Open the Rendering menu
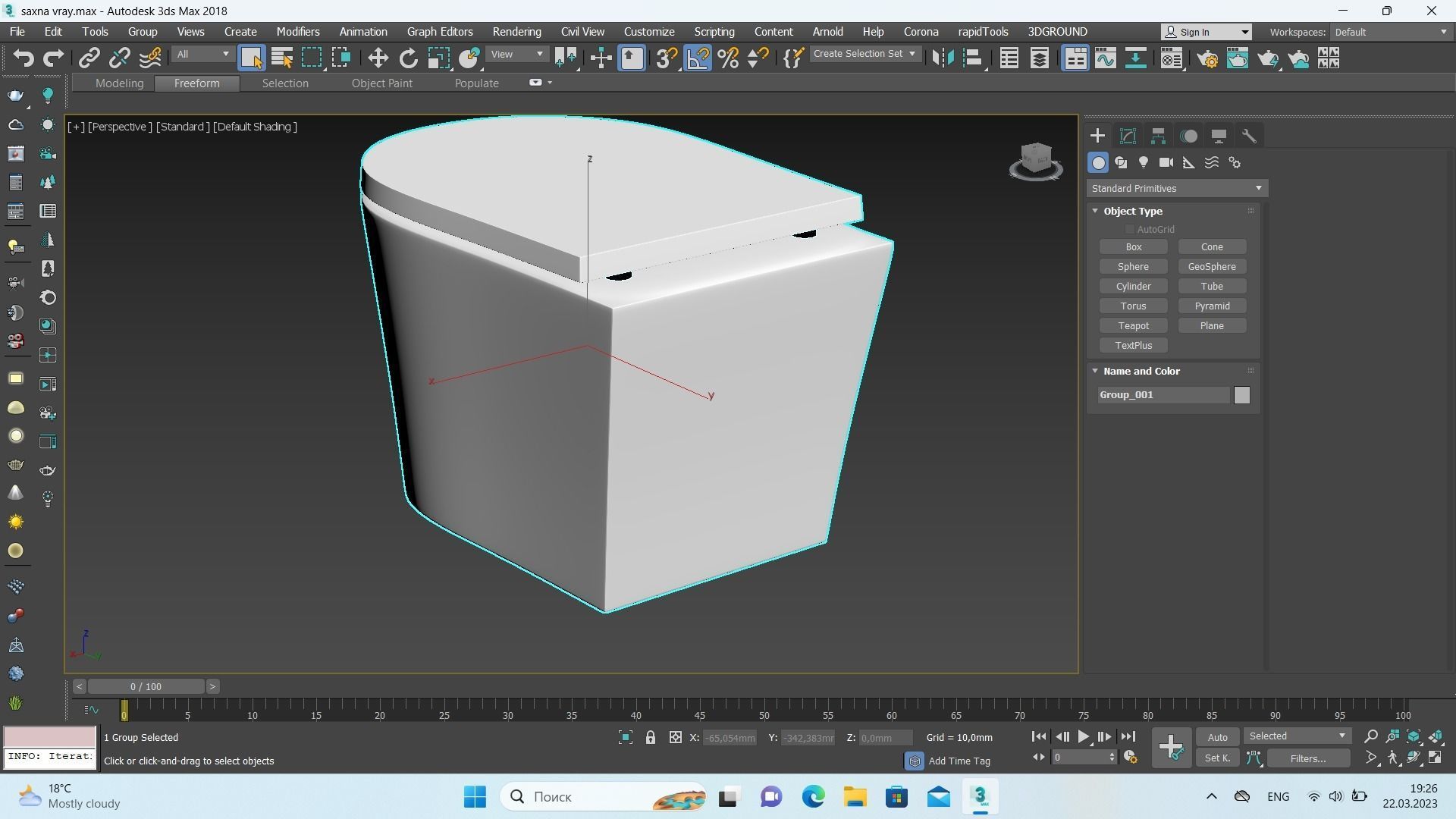Image resolution: width=1456 pixels, height=819 pixels. (x=516, y=32)
